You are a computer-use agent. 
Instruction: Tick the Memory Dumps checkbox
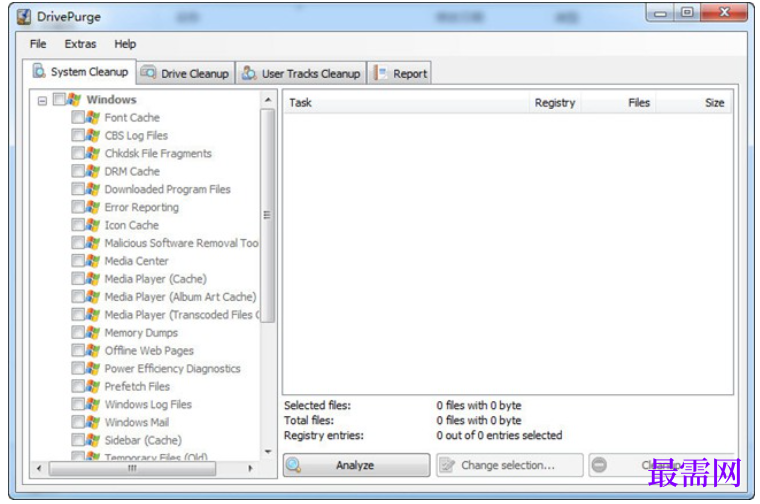point(78,332)
